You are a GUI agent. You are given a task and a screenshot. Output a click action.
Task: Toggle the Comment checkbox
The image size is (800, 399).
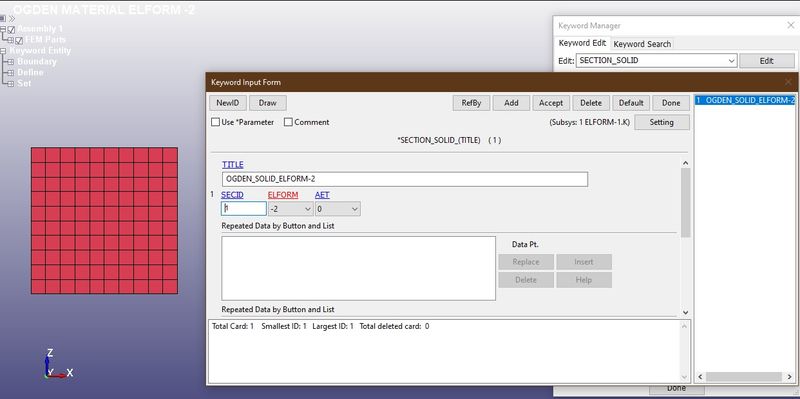click(288, 122)
